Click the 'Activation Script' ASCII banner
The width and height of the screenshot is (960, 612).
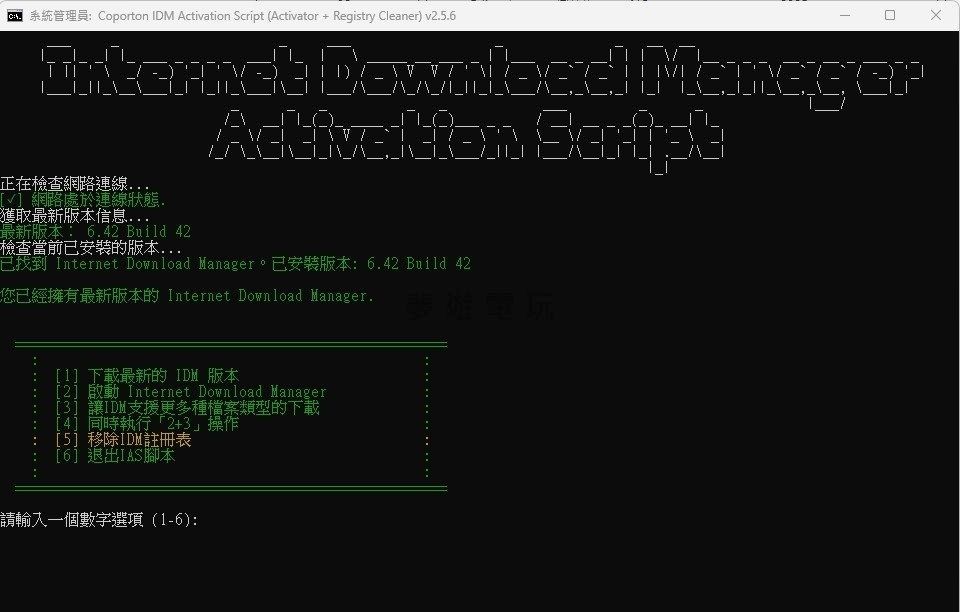coord(467,140)
